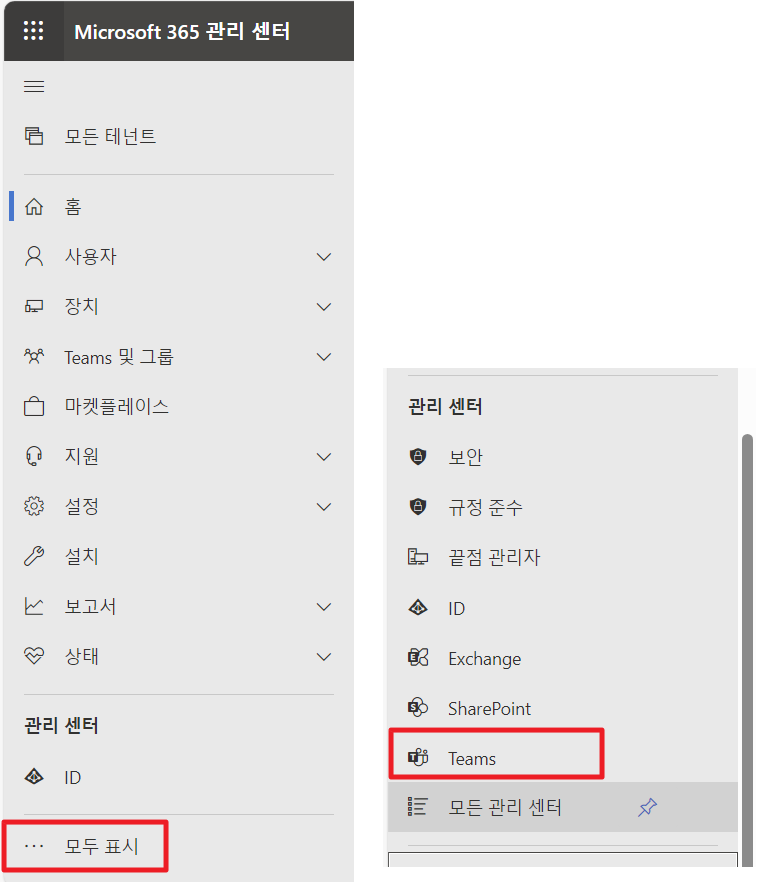Click ID label in right panel
761x882 pixels.
457,608
